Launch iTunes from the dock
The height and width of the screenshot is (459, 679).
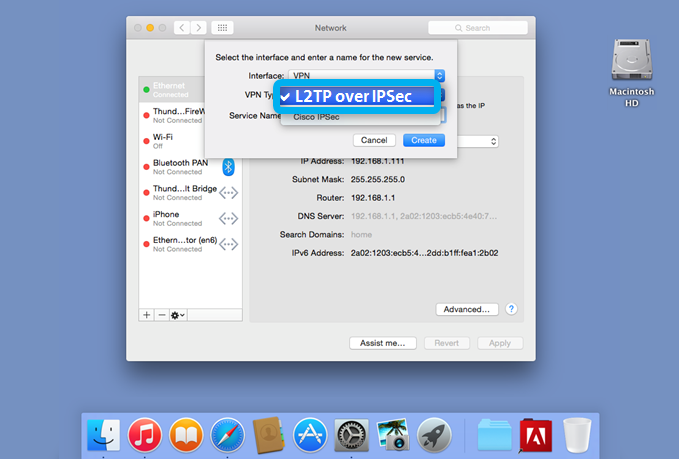[145, 435]
